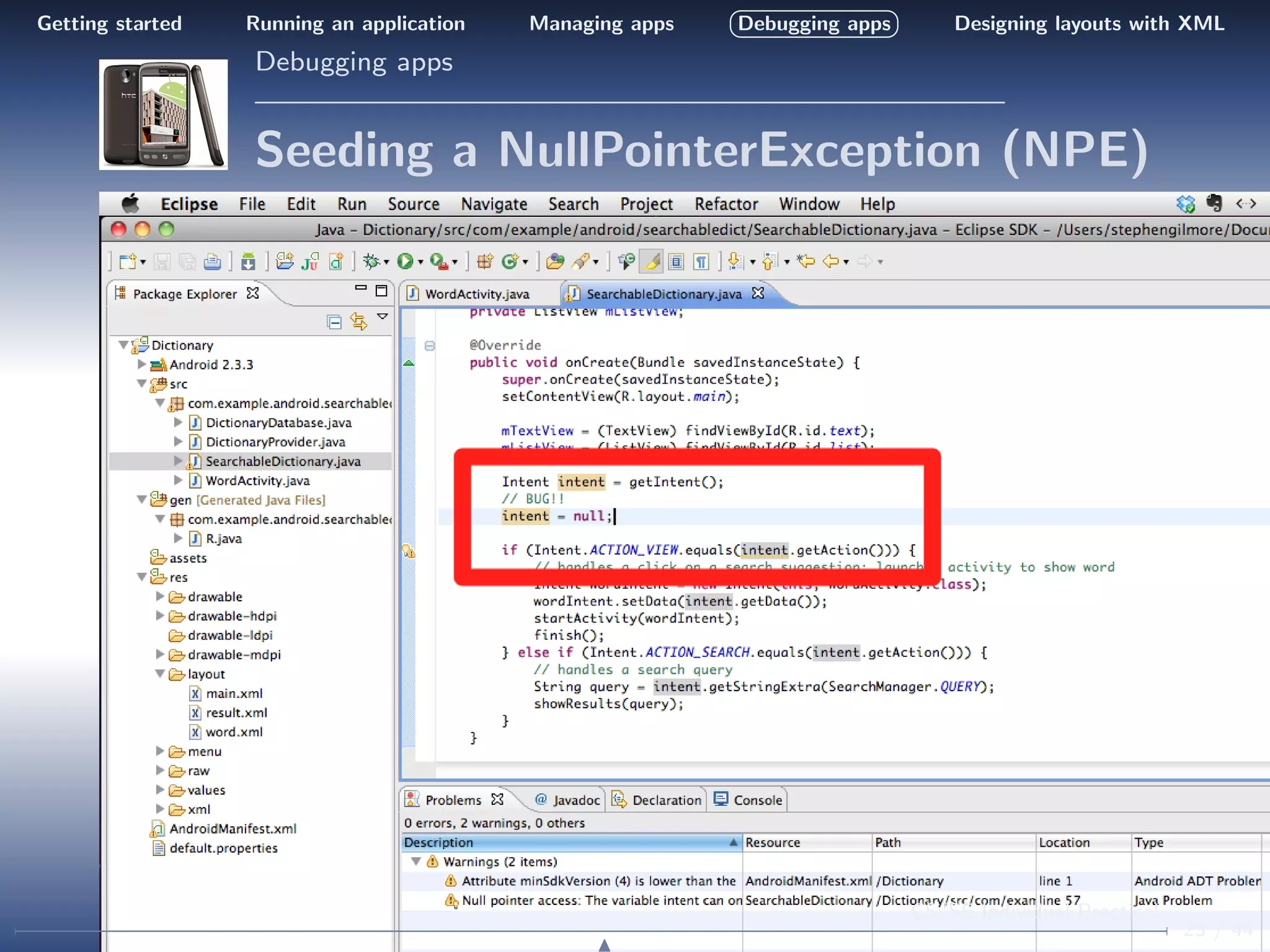Select AndroidManifest.xml in Package Explorer
This screenshot has height=952, width=1270.
233,829
